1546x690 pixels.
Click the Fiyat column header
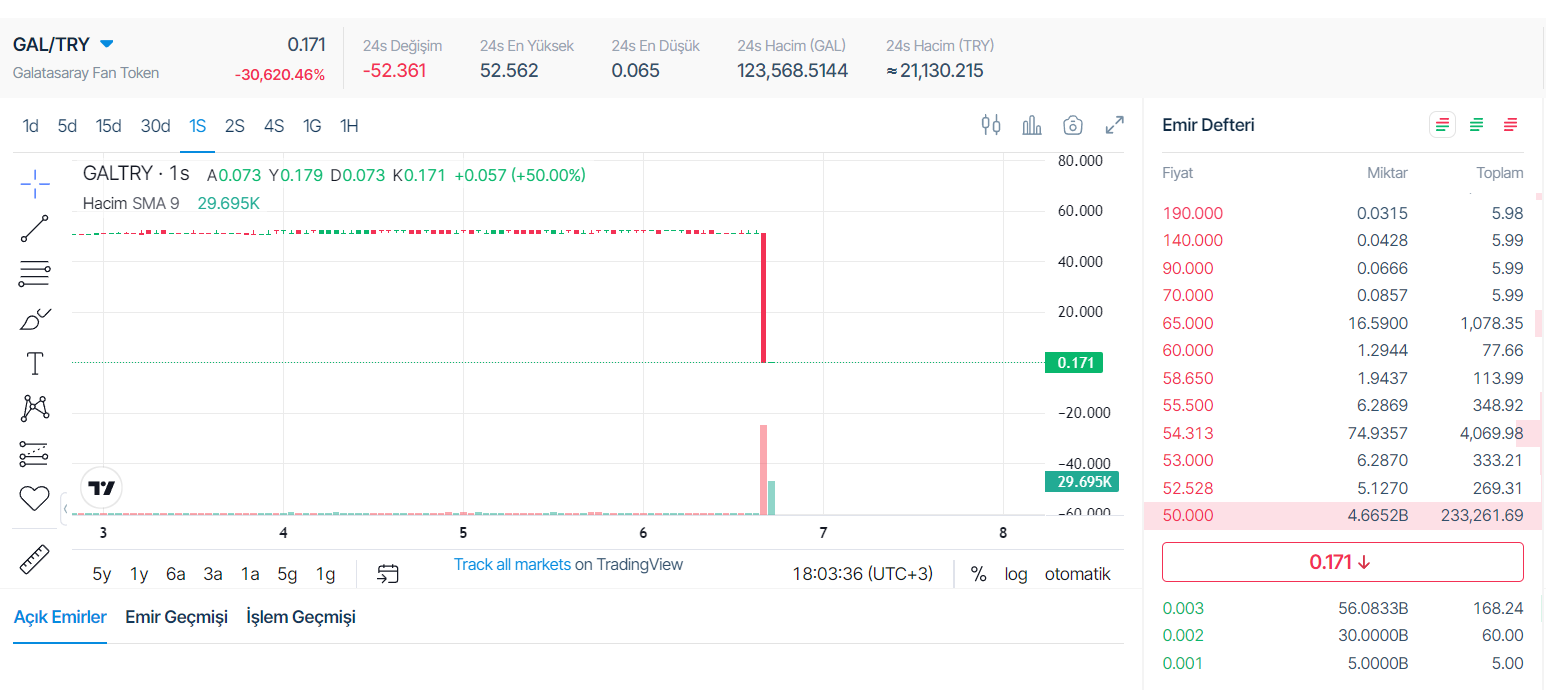1177,173
